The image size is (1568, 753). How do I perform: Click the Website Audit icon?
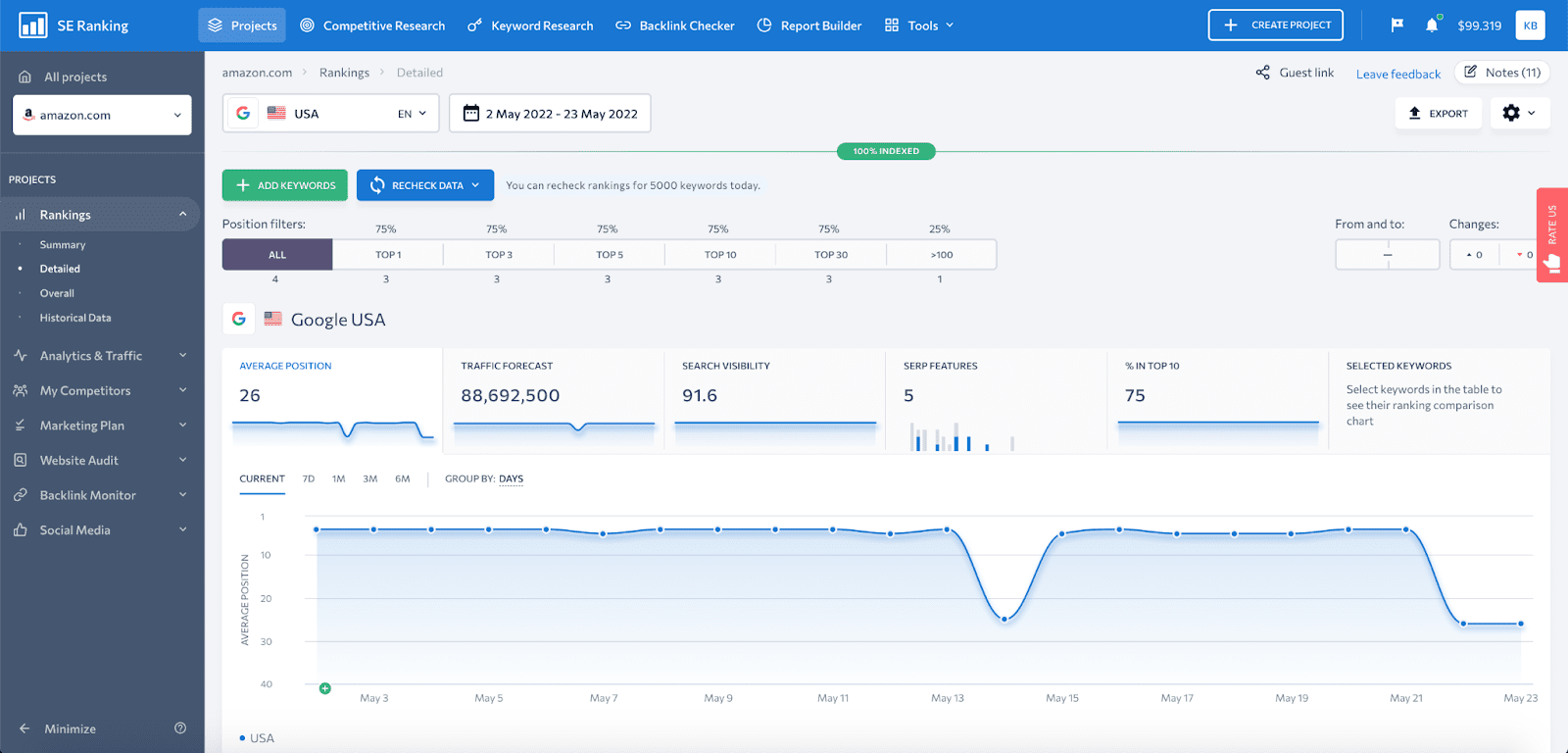coord(21,460)
